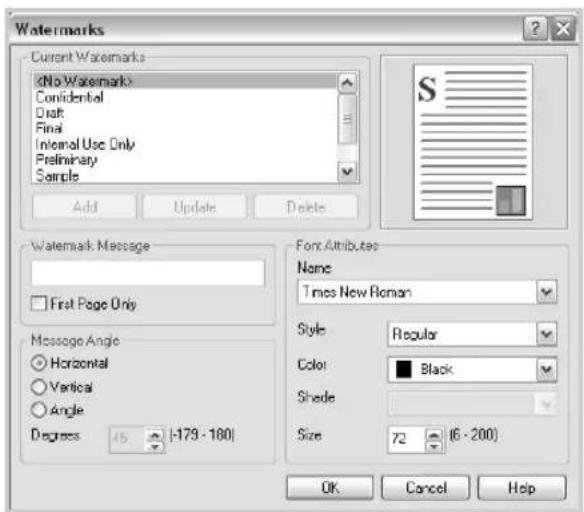Click the Size value field showing 72
Image resolution: width=584 pixels, height=512 pixels.
pos(406,439)
